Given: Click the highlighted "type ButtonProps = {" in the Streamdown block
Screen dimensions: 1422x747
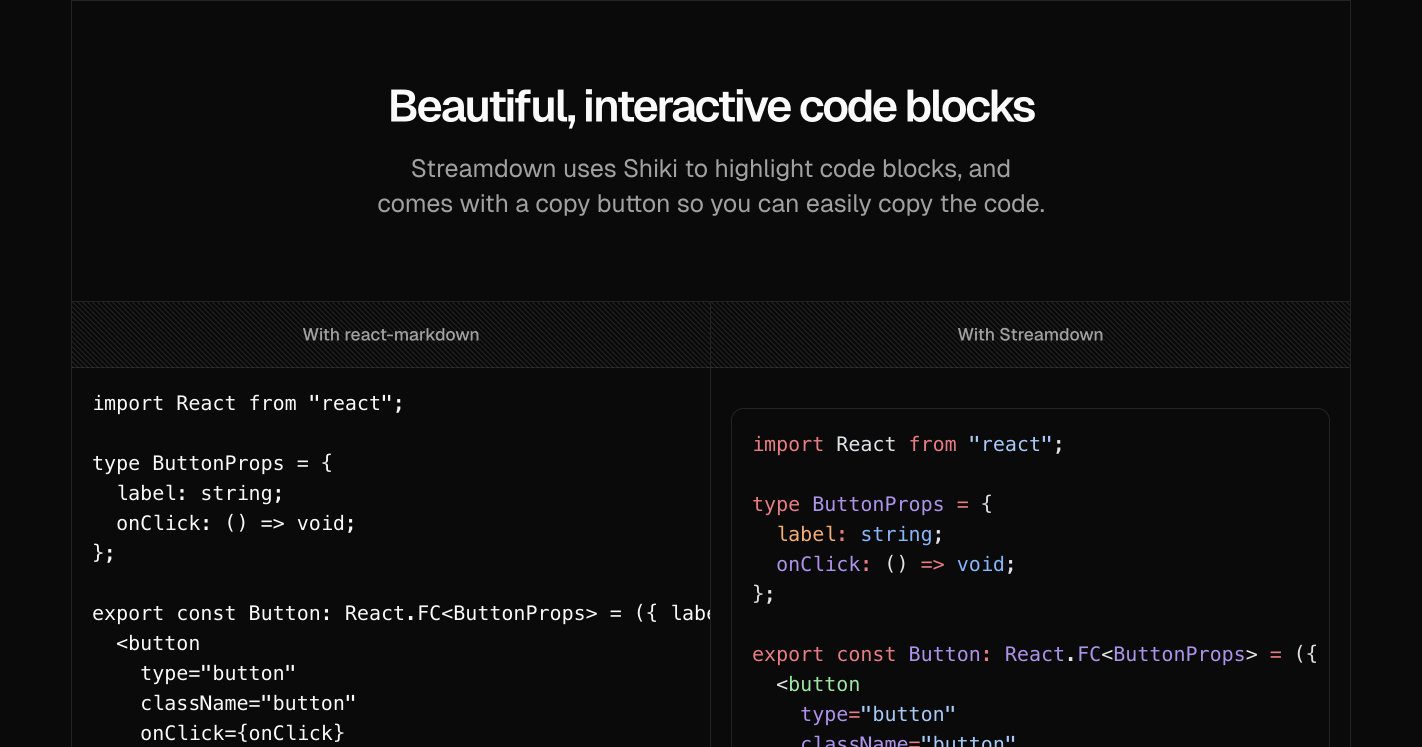Looking at the screenshot, I should (872, 504).
